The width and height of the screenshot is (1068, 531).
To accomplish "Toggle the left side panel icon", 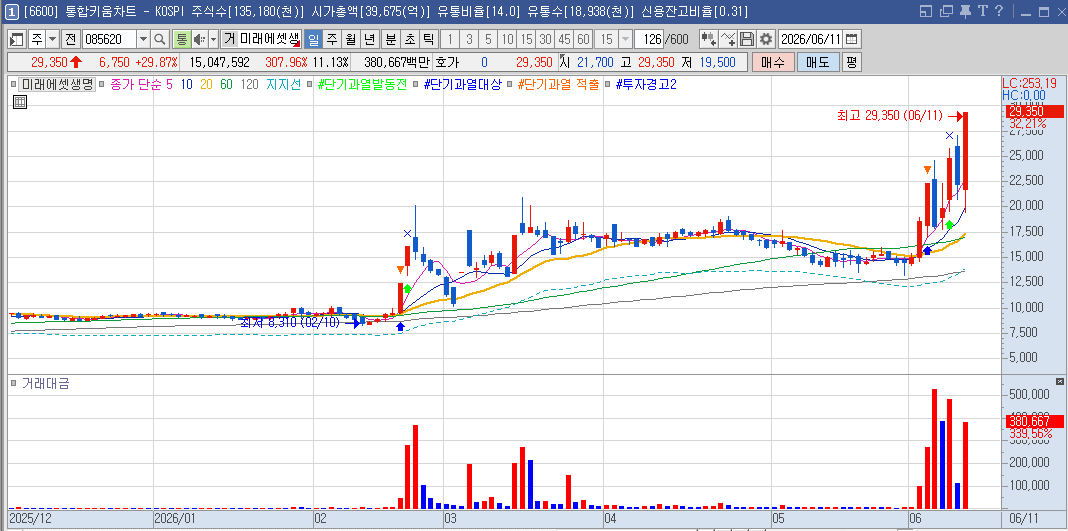I will pos(17,39).
